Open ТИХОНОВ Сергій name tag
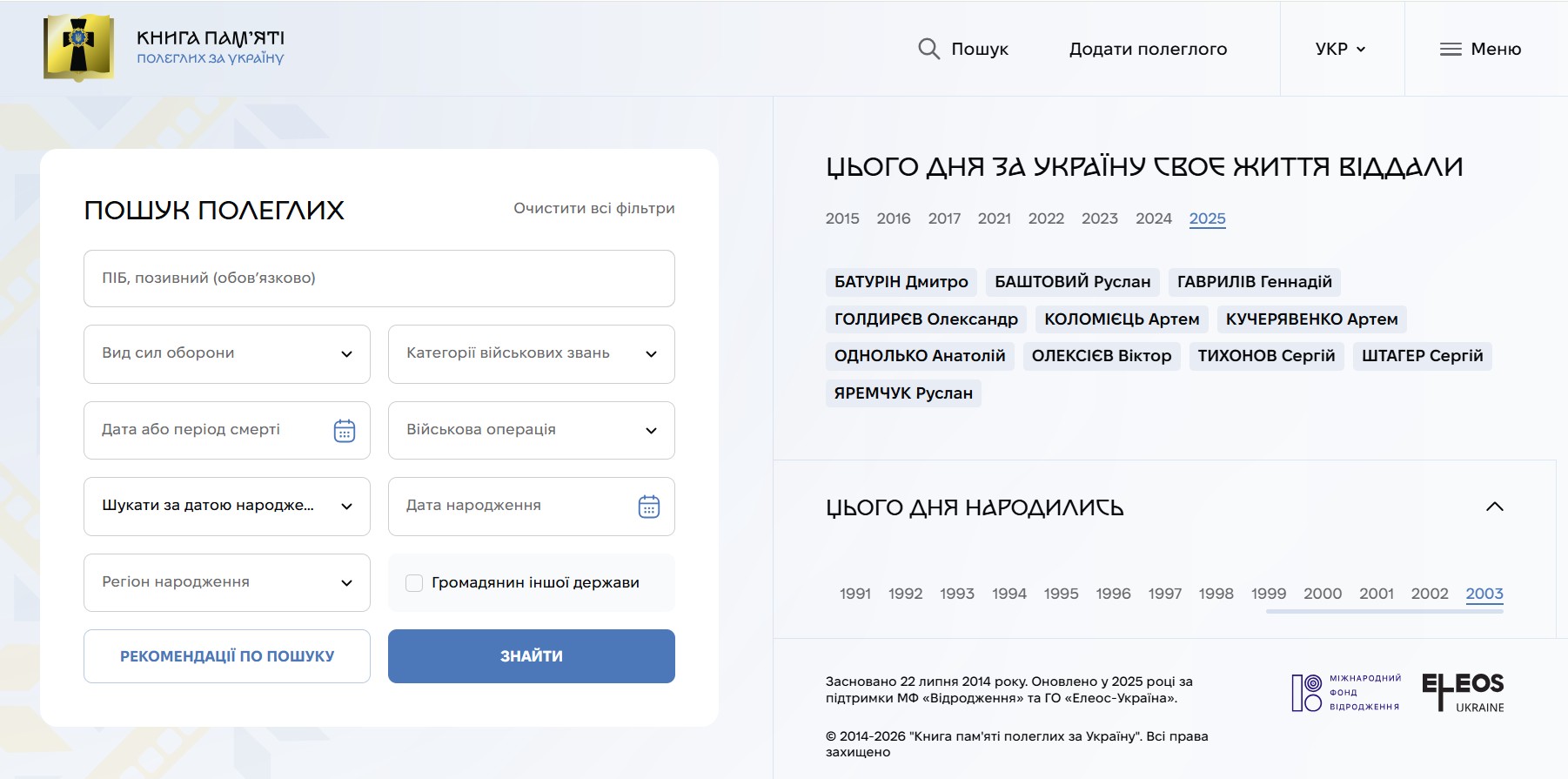Viewport: 1568px width, 779px height. (x=1267, y=356)
